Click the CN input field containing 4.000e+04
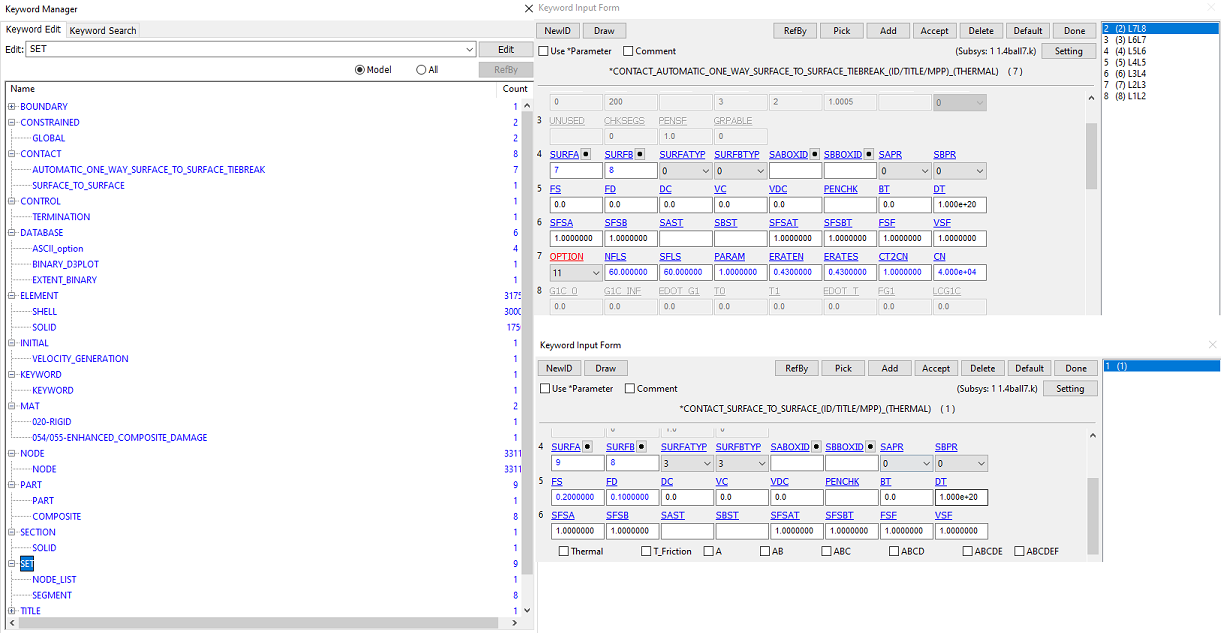 coord(959,273)
